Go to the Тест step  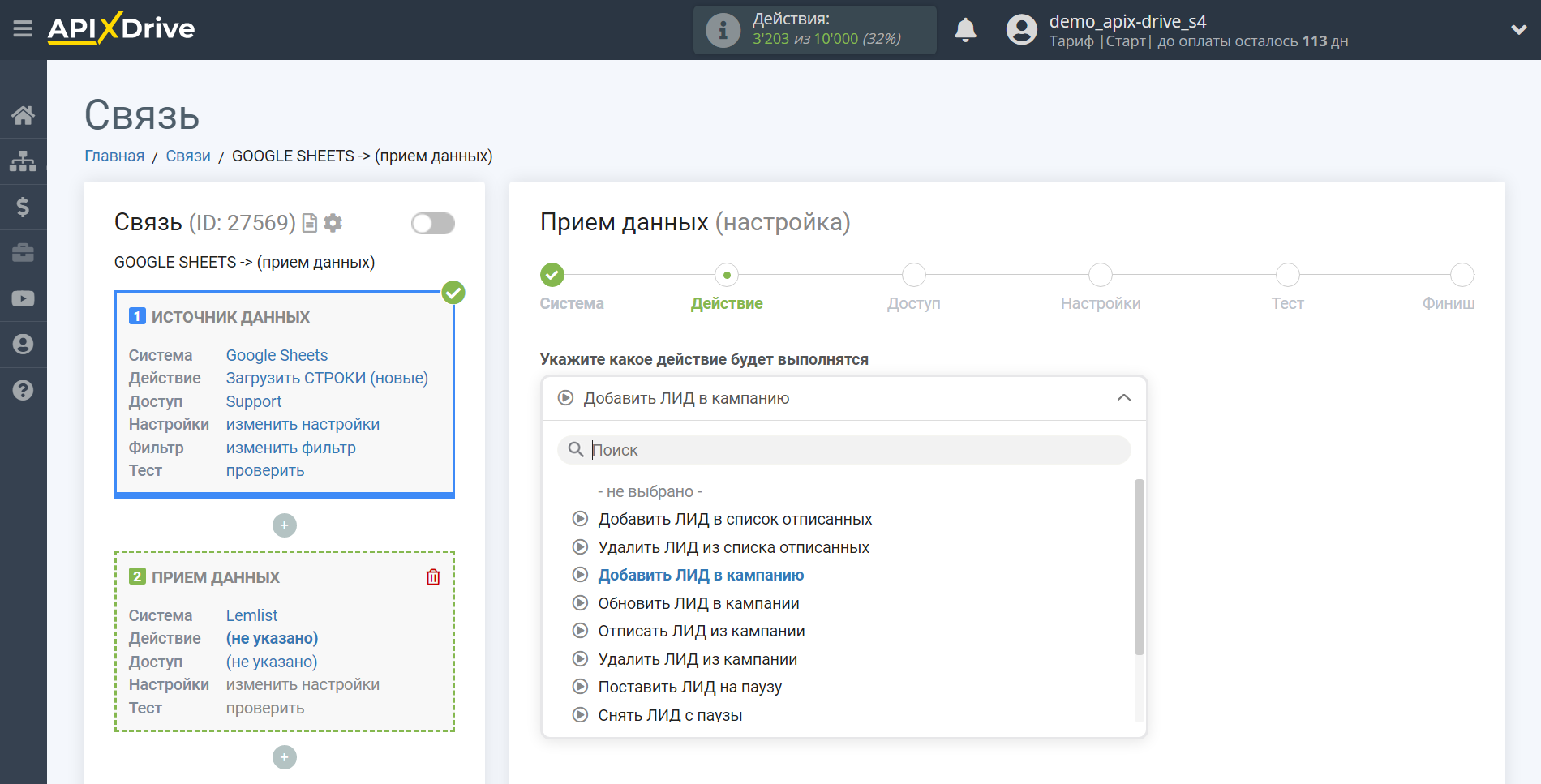[1288, 275]
